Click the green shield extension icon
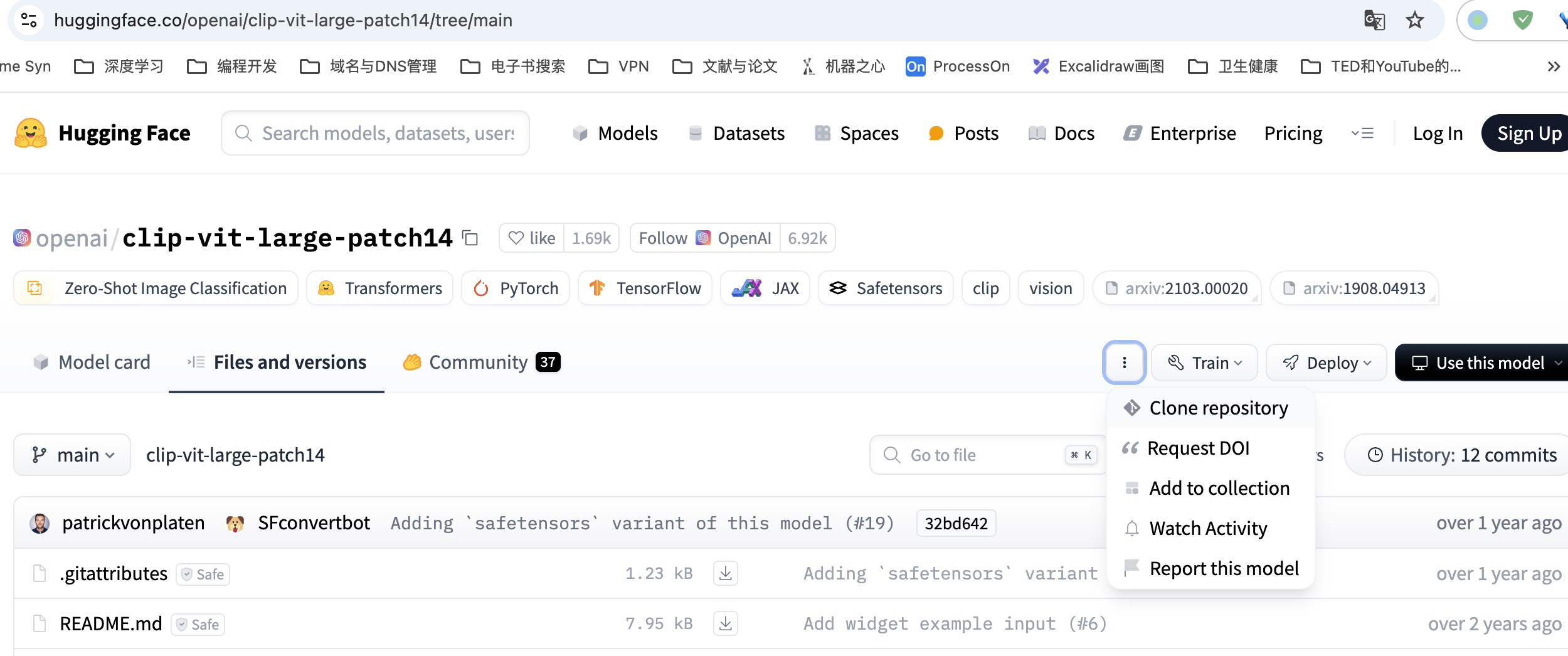This screenshot has height=656, width=1568. 1522,20
